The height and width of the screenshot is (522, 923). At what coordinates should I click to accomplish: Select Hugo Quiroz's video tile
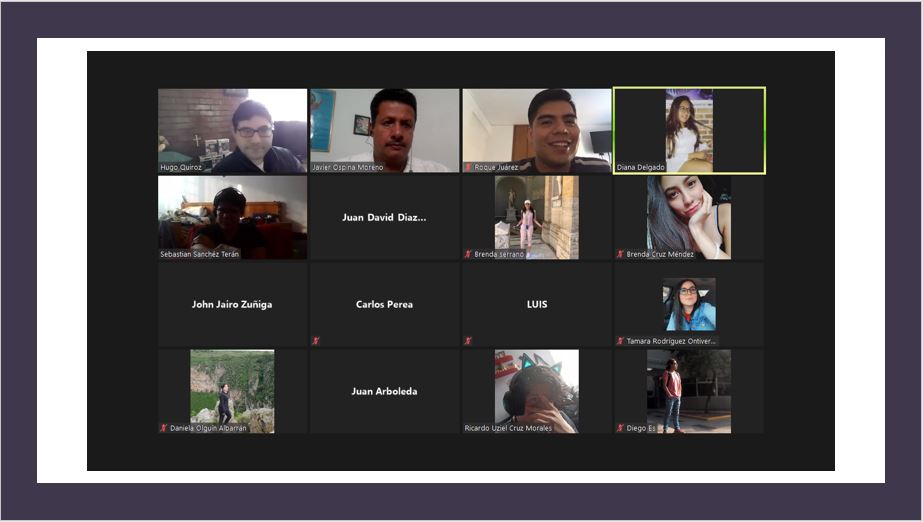click(232, 130)
